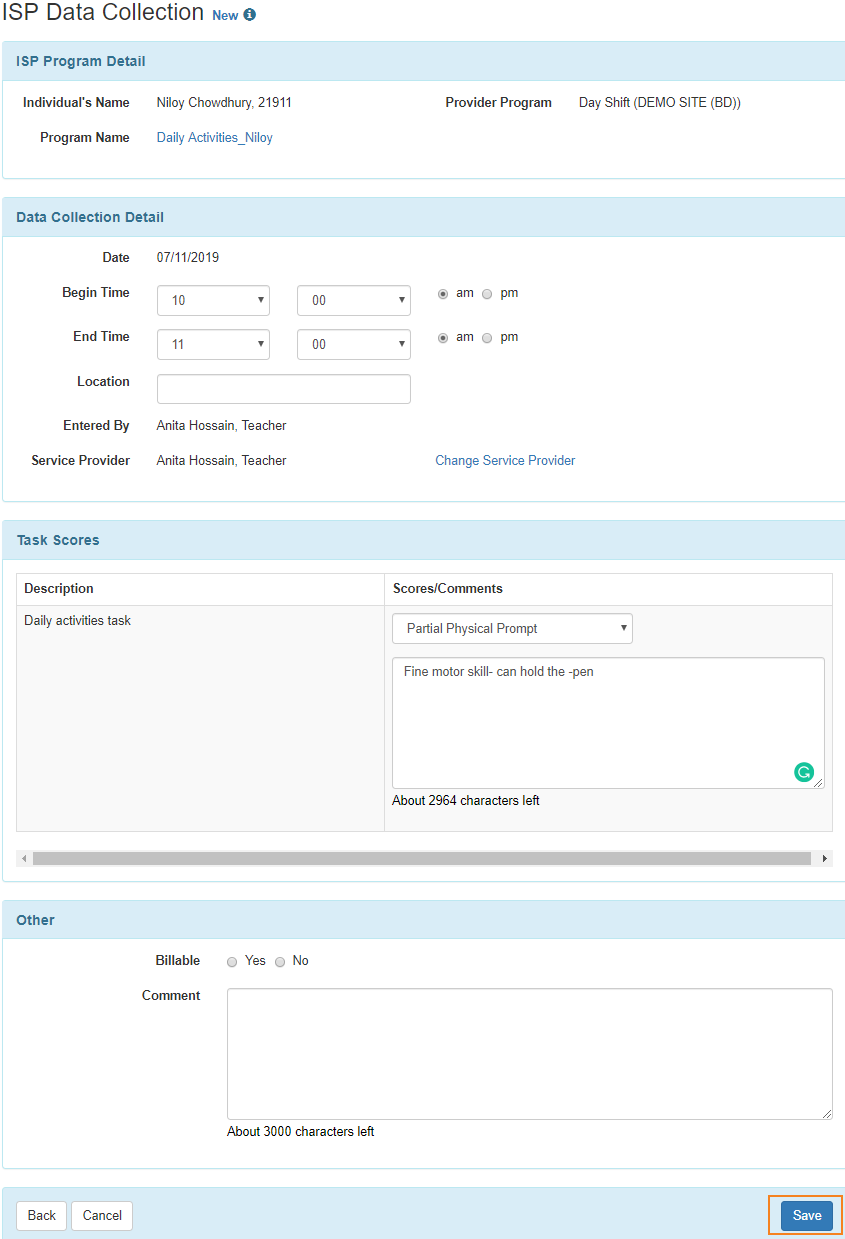Viewport: 845px width, 1239px height.
Task: Mark Billable as Yes
Action: coord(232,961)
